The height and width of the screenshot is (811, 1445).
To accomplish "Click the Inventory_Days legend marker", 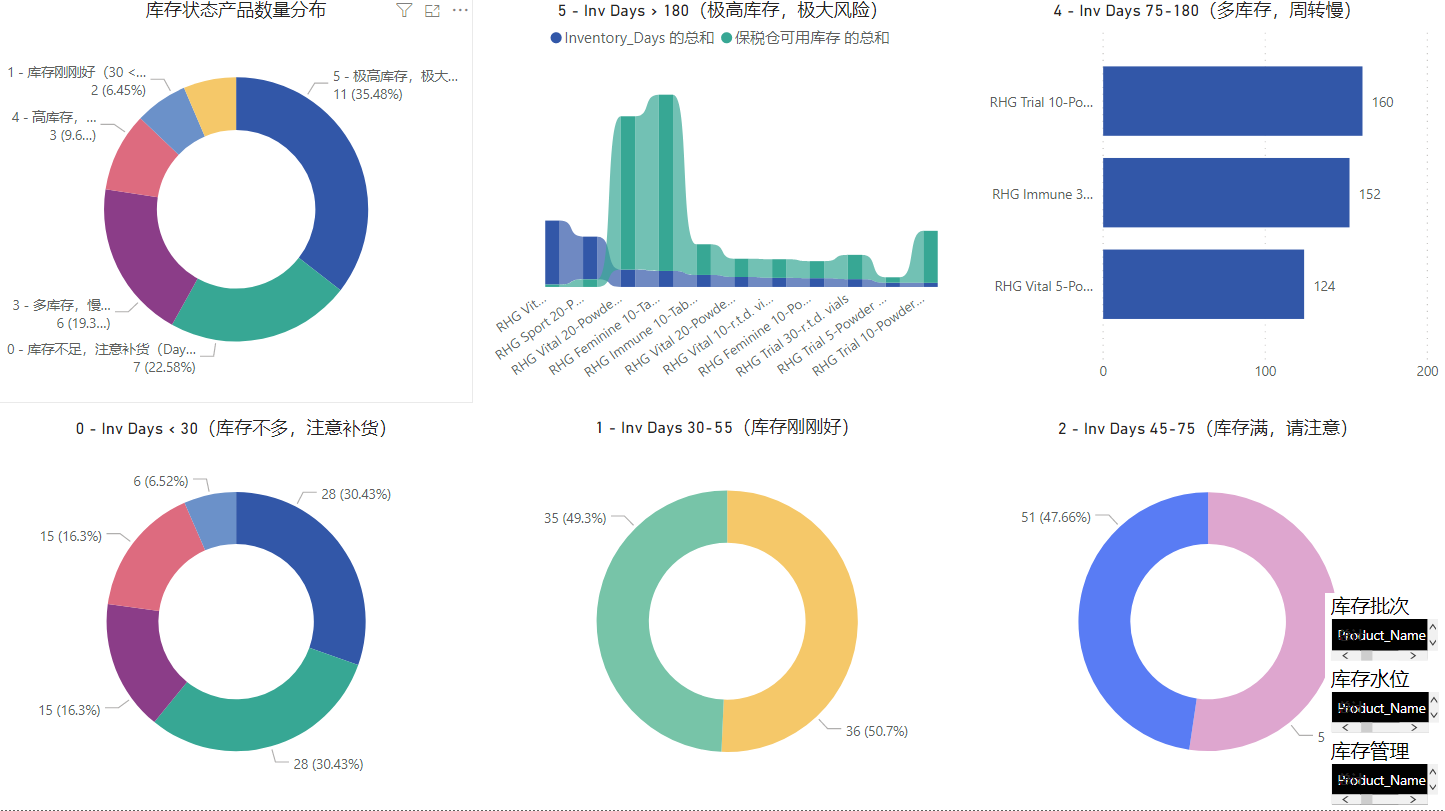I will point(556,38).
